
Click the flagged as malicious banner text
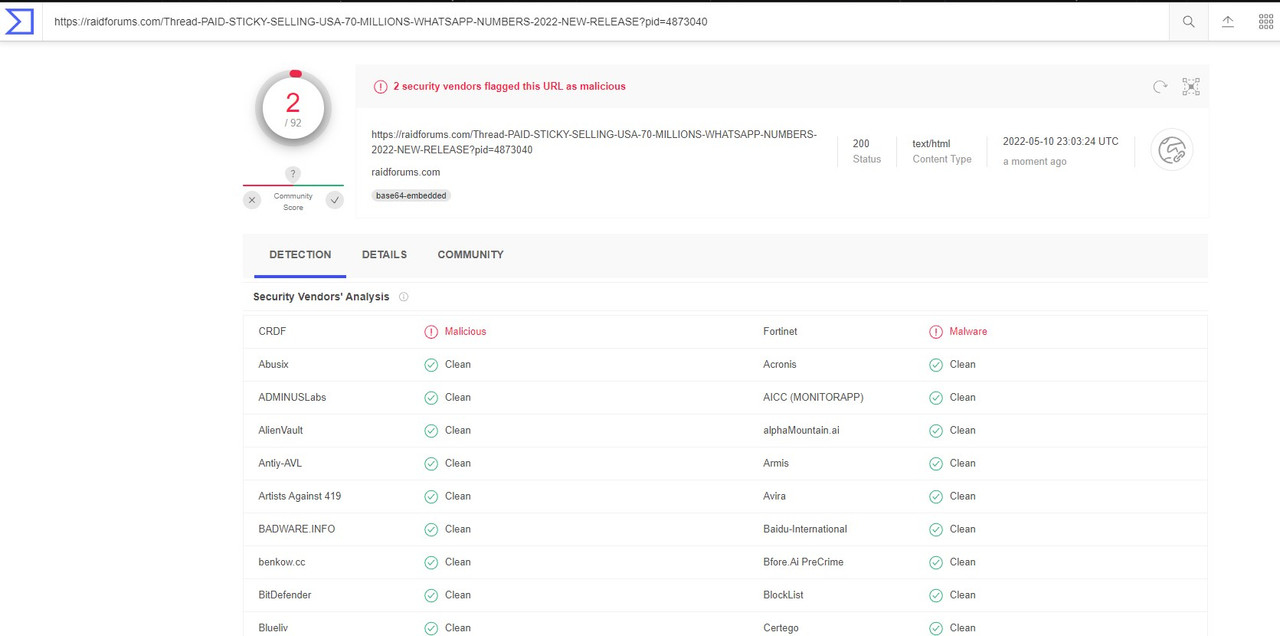[x=509, y=87]
